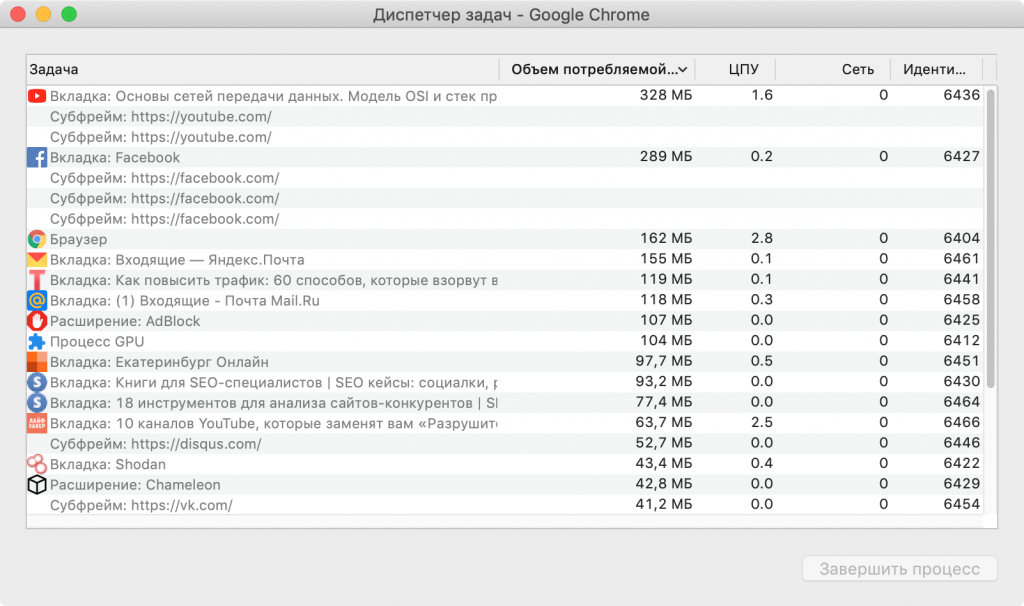Screen dimensions: 1024x606
Task: Select the Основы сетей передачи данных tab row
Action: [505, 96]
